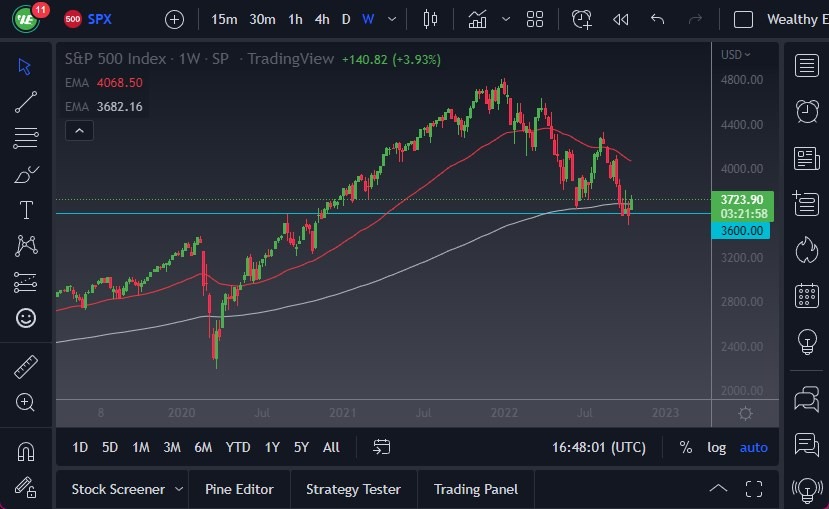Set the date range to YTD
This screenshot has height=509, width=829.
238,447
